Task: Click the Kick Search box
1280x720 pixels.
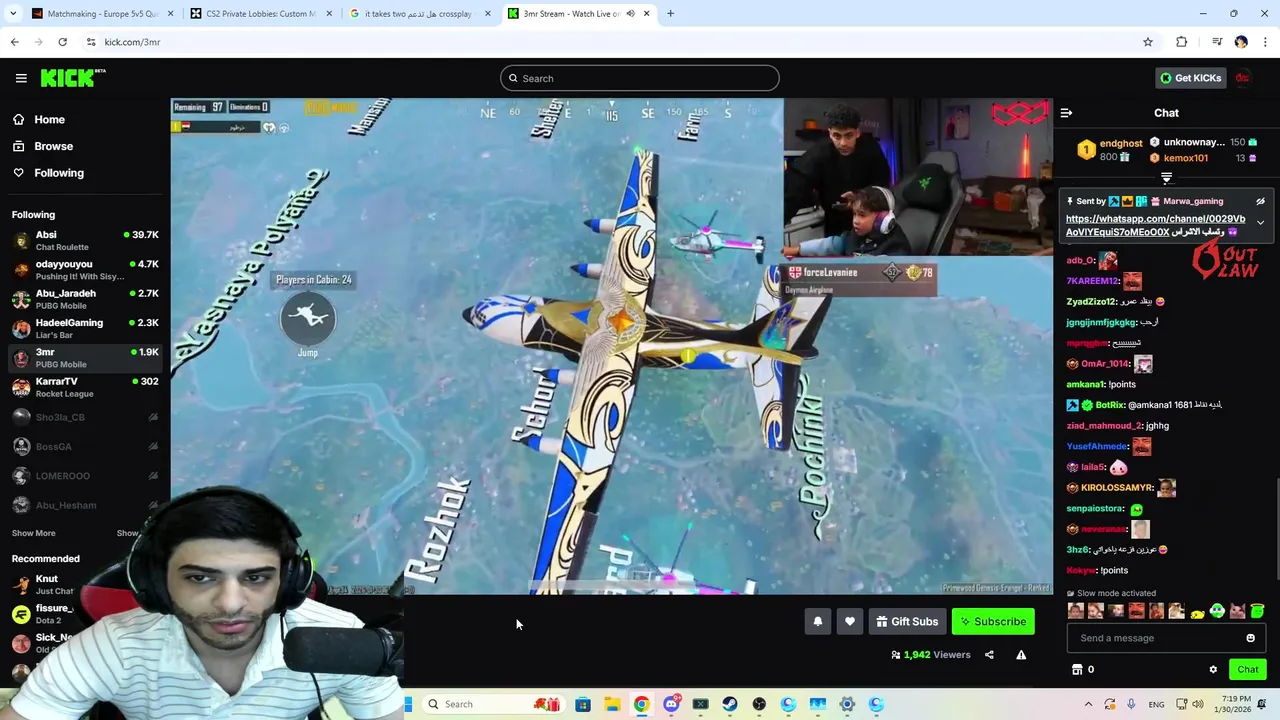Action: [x=640, y=78]
